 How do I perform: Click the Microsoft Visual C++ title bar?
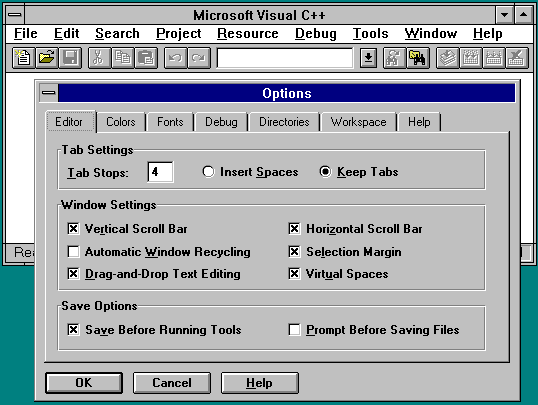(x=260, y=15)
